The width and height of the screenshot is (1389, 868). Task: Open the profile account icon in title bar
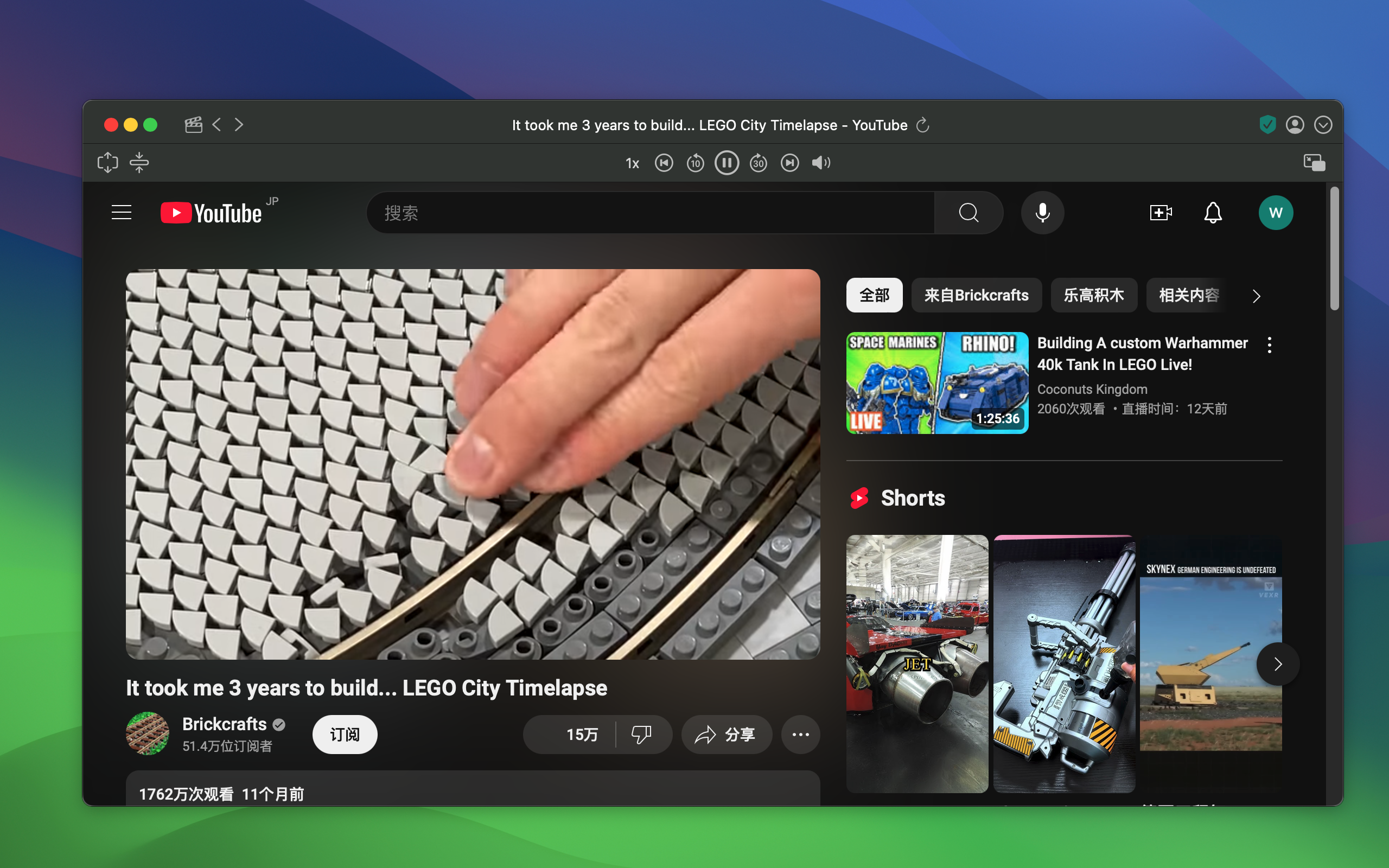point(1295,125)
